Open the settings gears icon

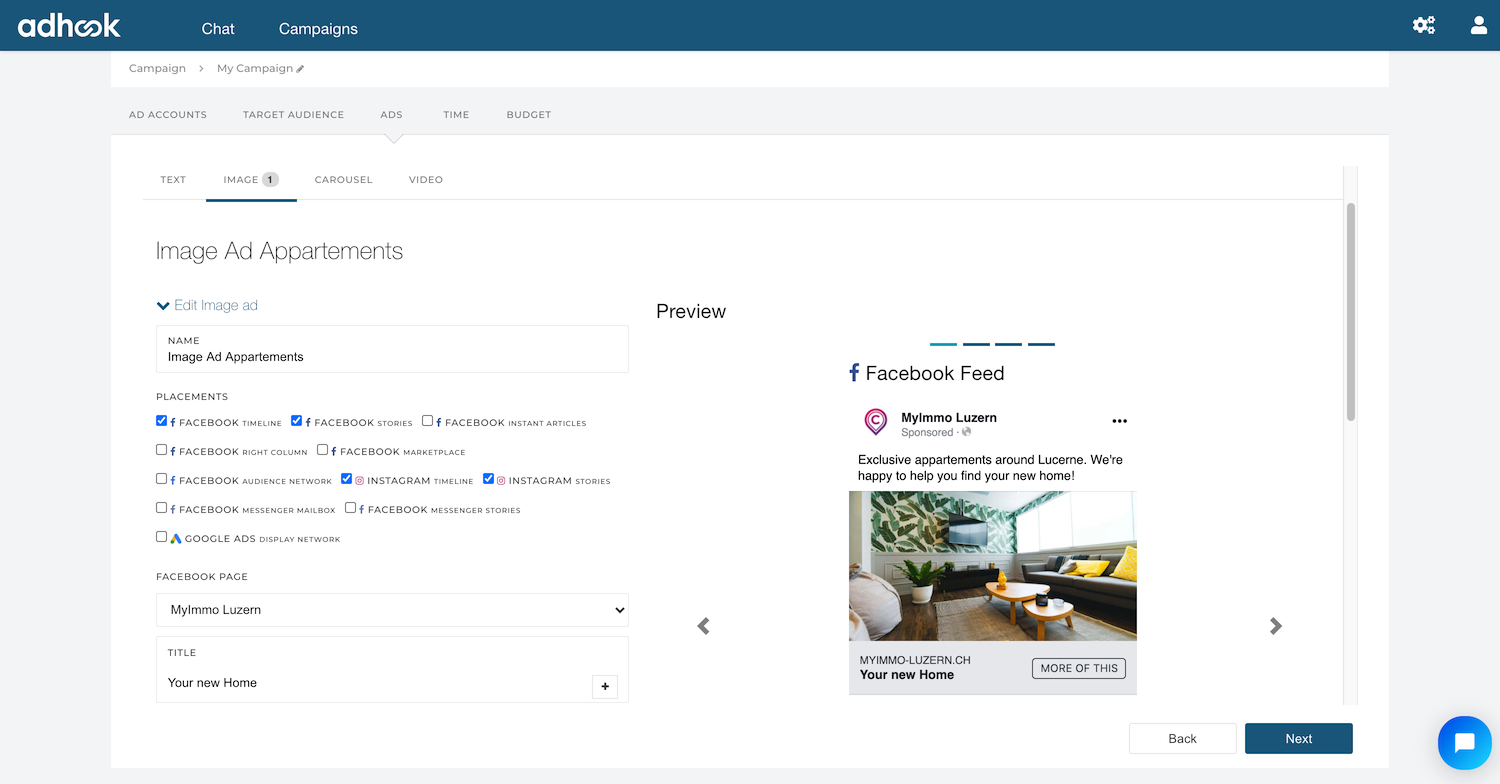[1424, 26]
